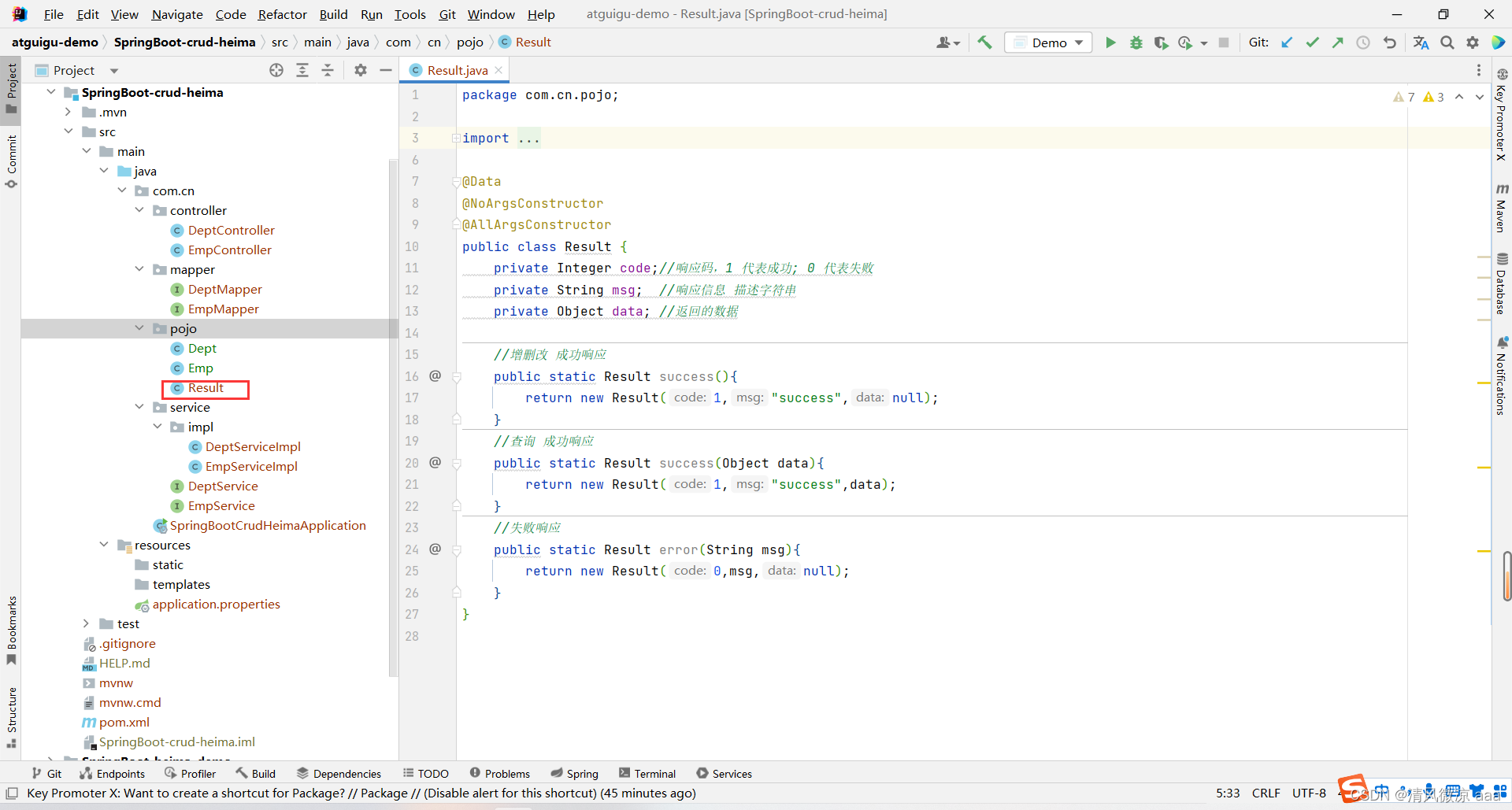Toggle the Dependencies tool window
Viewport: 1512px width, 810px height.
[339, 774]
